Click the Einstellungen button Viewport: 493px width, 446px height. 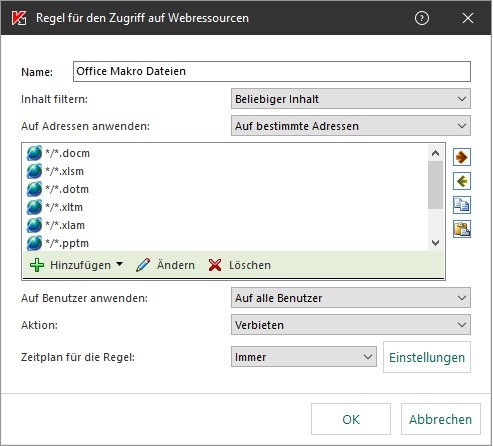(427, 357)
